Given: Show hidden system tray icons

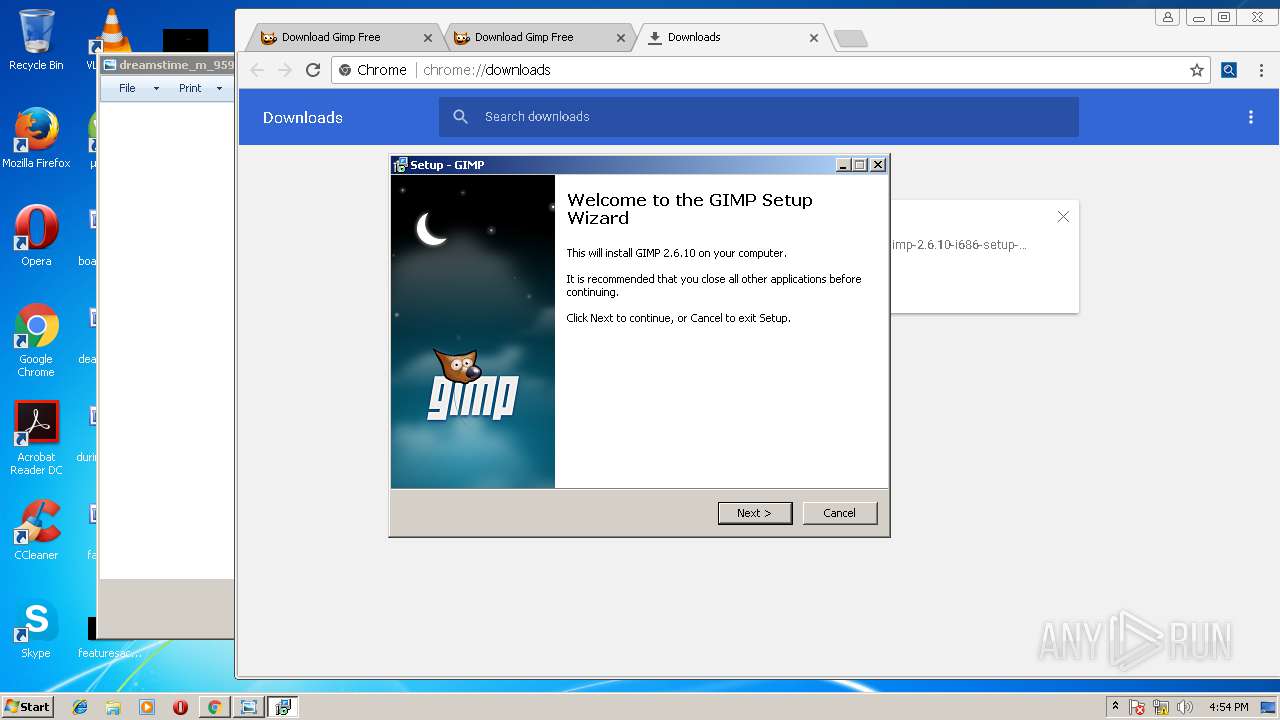Looking at the screenshot, I should (1116, 707).
